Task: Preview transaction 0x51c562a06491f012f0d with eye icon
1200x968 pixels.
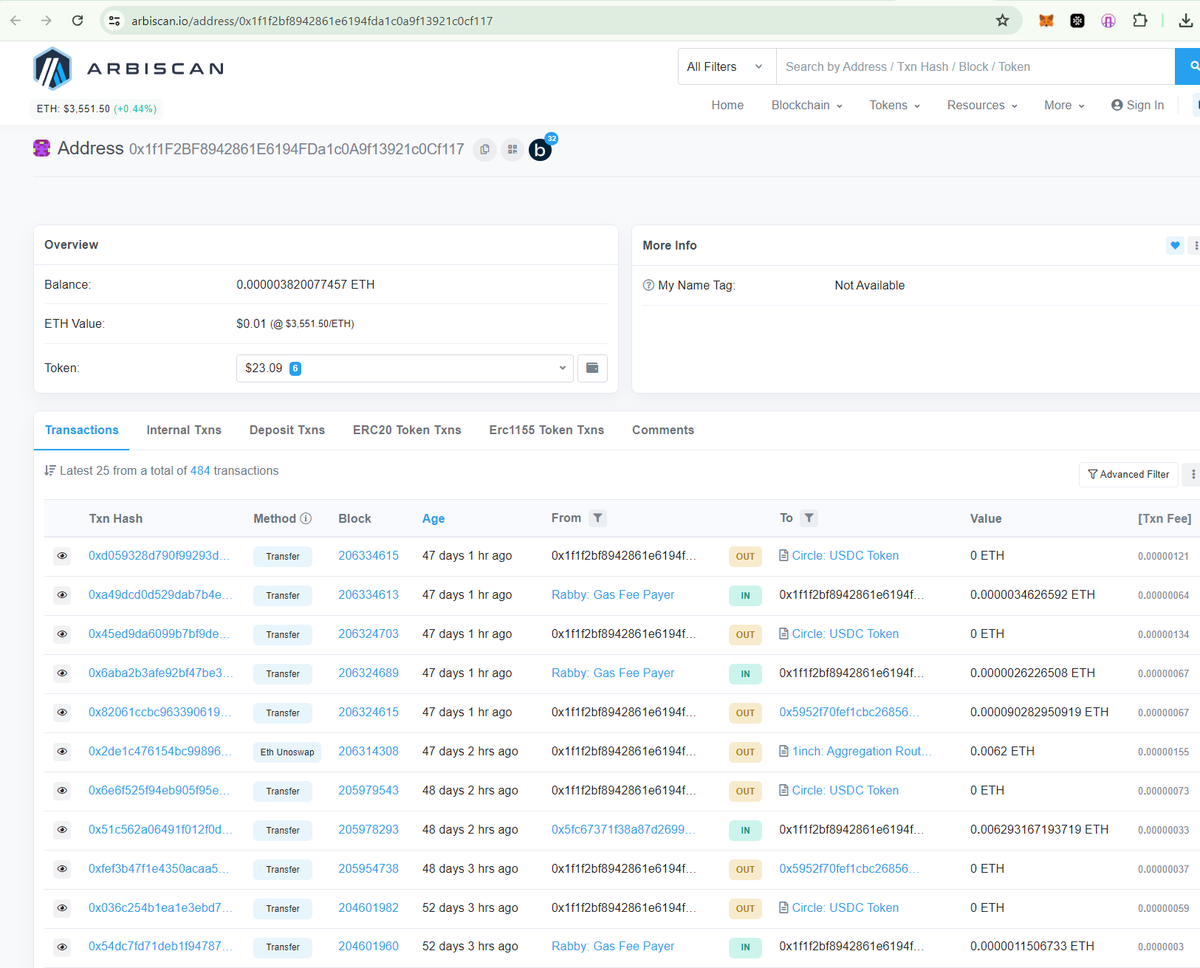Action: coord(62,830)
